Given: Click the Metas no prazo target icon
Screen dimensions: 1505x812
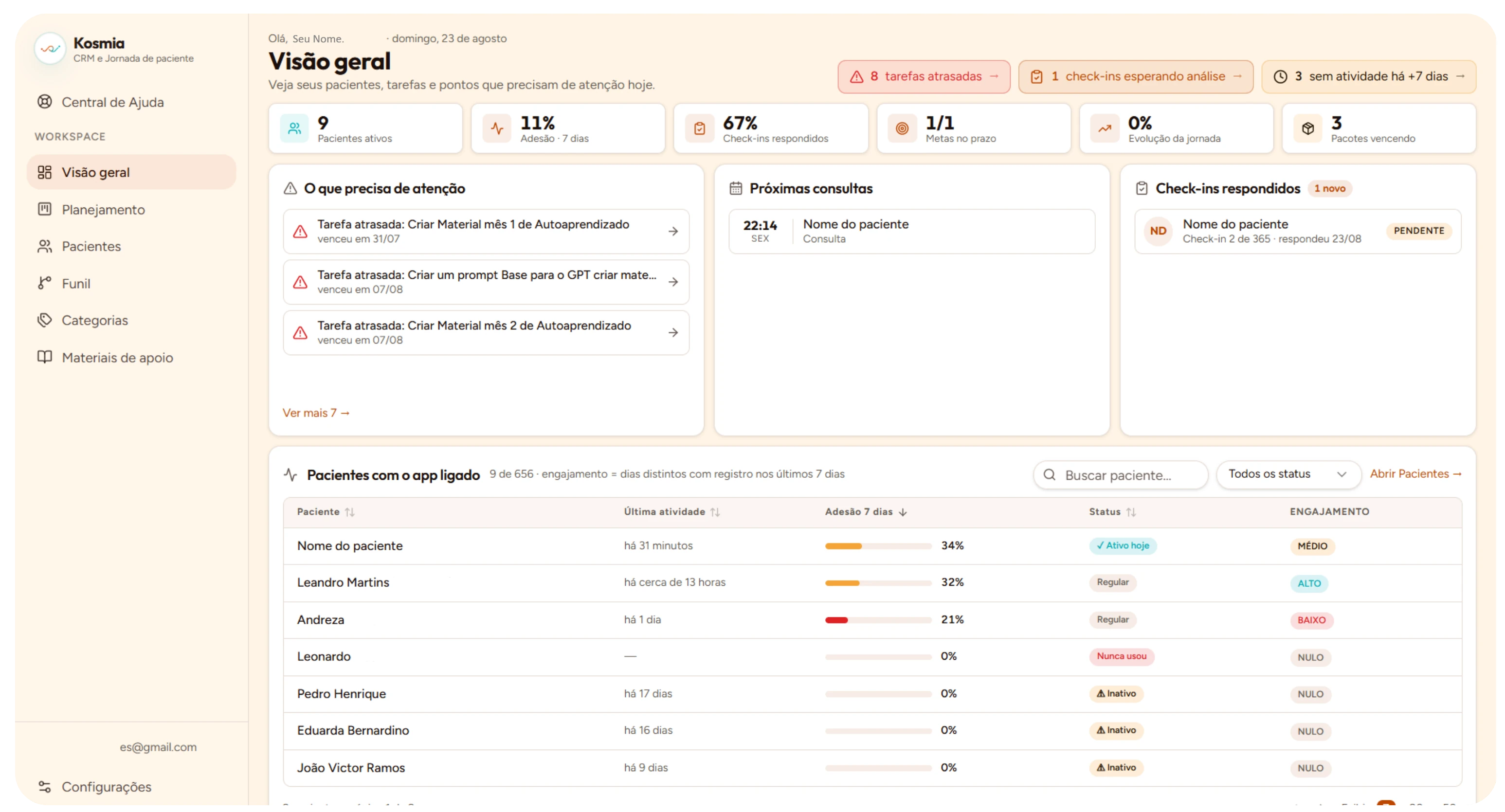Looking at the screenshot, I should pyautogui.click(x=902, y=128).
